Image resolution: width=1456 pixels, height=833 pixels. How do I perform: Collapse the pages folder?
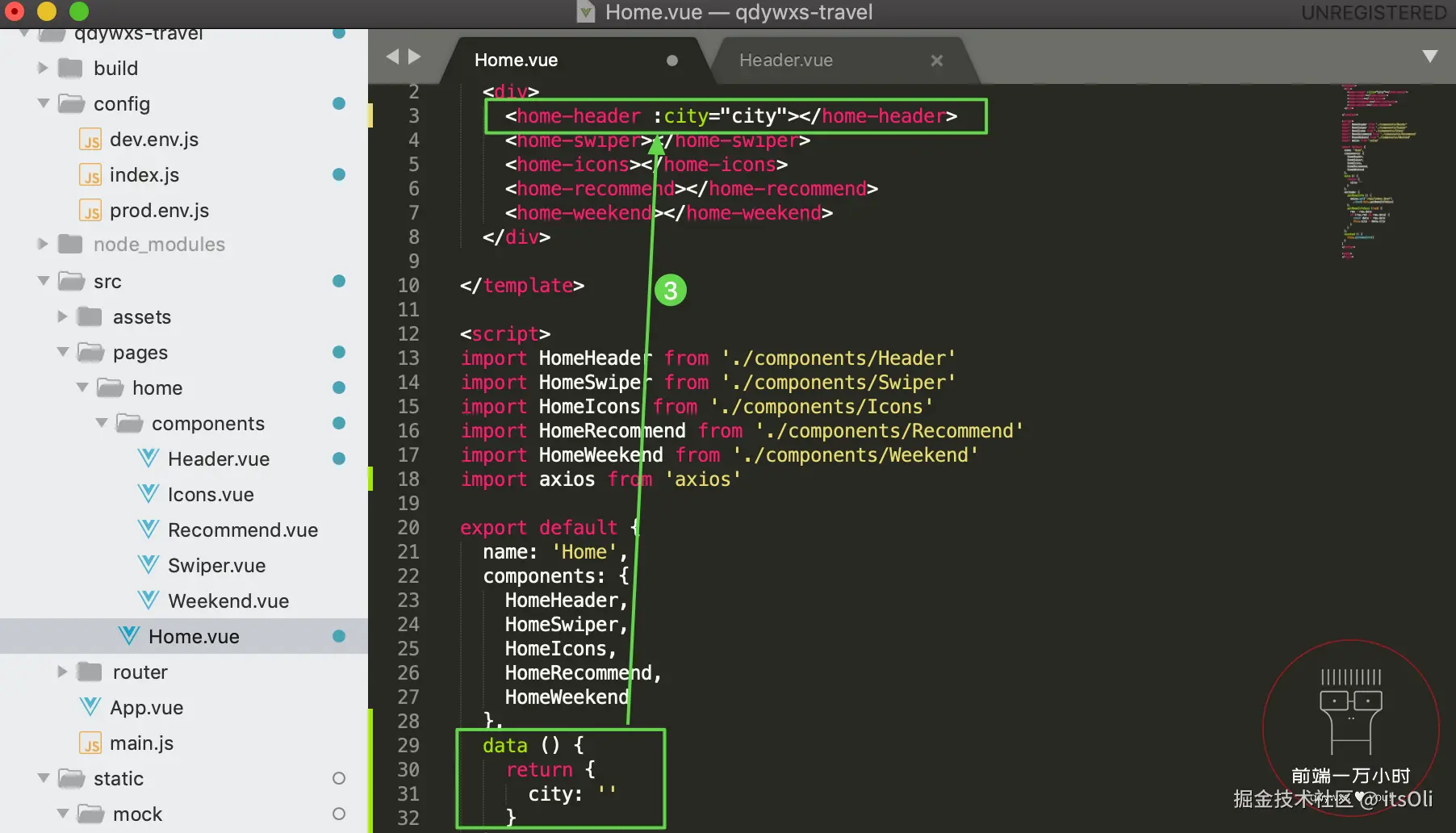click(63, 352)
